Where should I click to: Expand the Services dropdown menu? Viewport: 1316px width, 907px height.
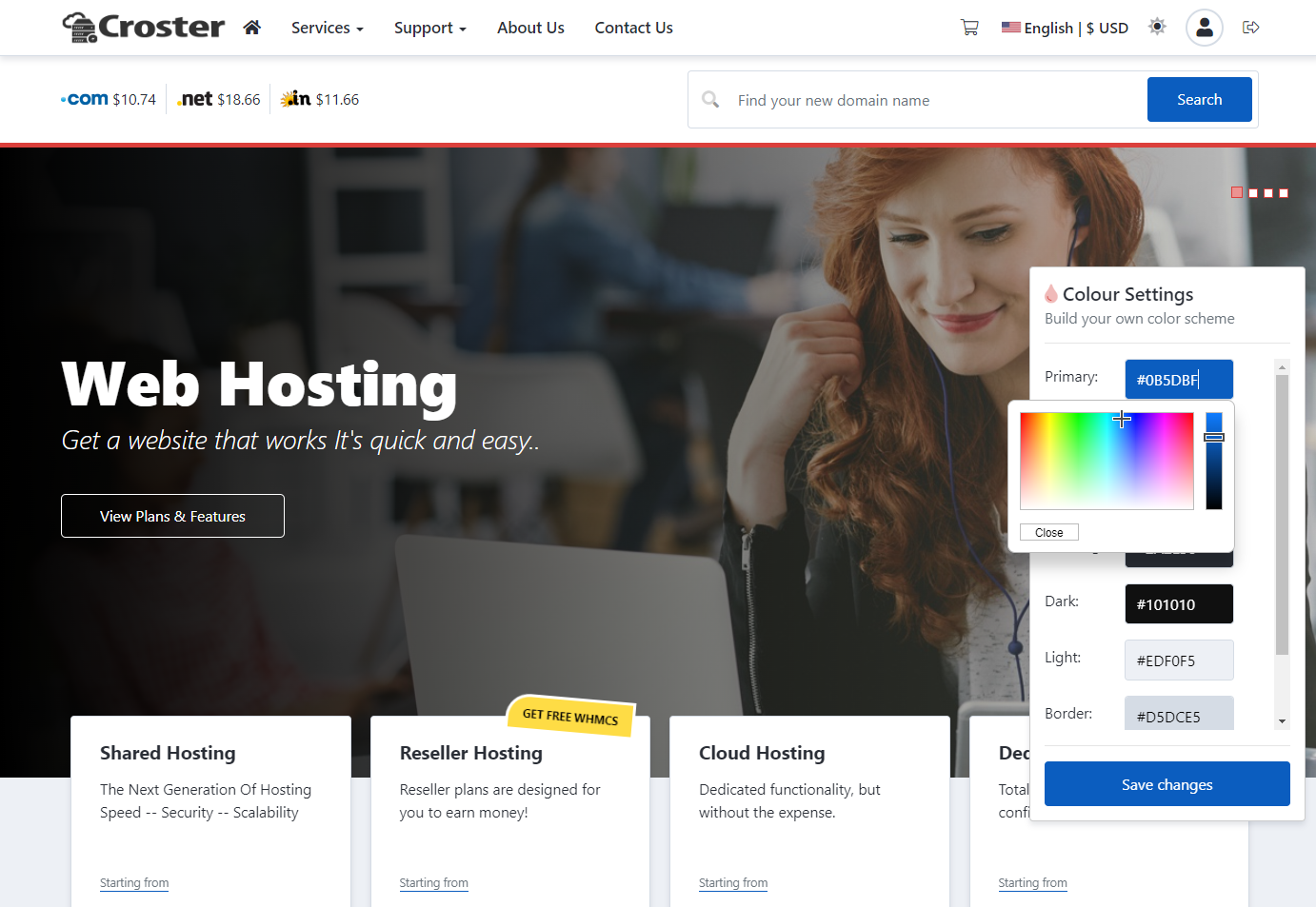[x=327, y=28]
